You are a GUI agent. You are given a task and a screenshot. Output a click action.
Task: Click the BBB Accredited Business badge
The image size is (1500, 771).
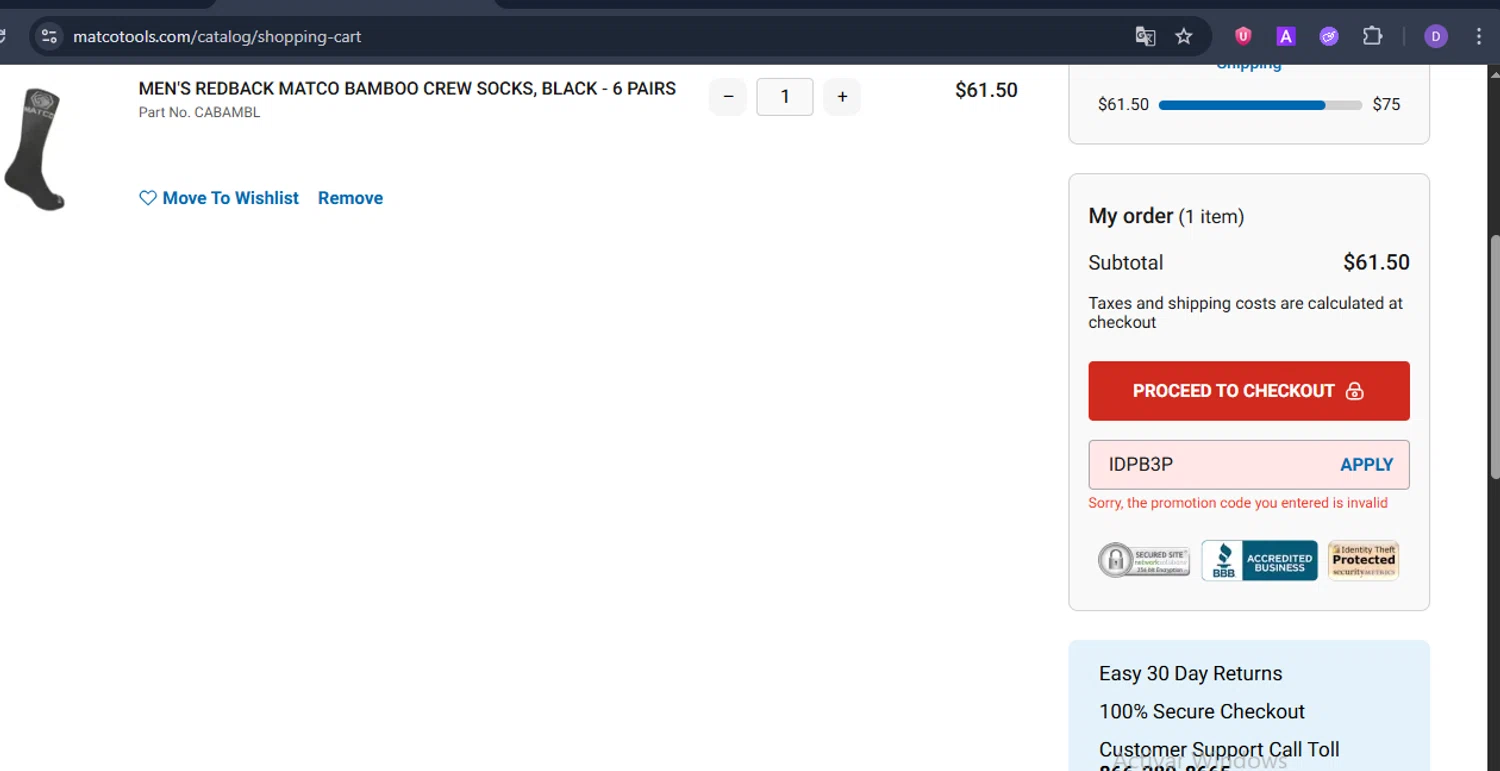click(1259, 561)
